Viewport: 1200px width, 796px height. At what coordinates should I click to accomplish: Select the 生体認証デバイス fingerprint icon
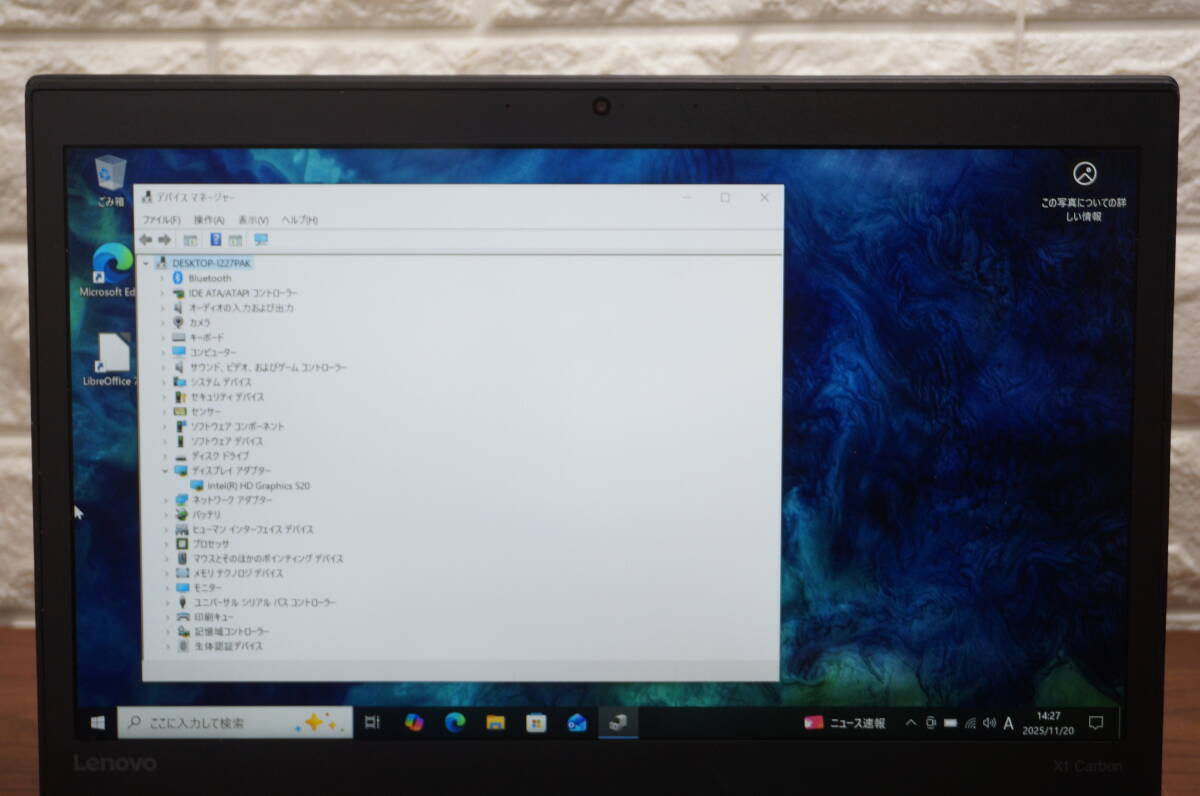click(x=183, y=646)
